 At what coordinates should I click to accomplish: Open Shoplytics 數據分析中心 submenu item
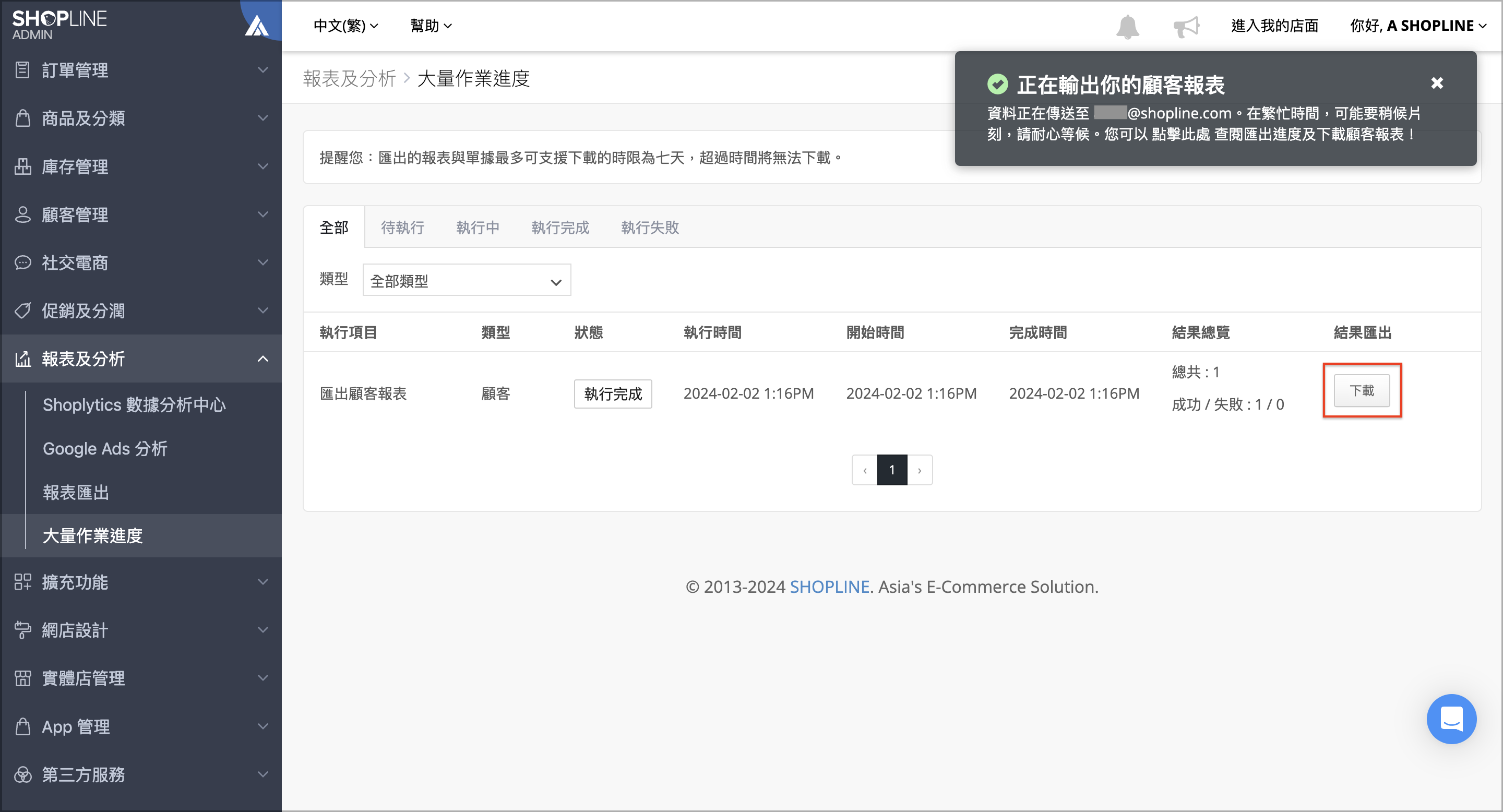[134, 405]
